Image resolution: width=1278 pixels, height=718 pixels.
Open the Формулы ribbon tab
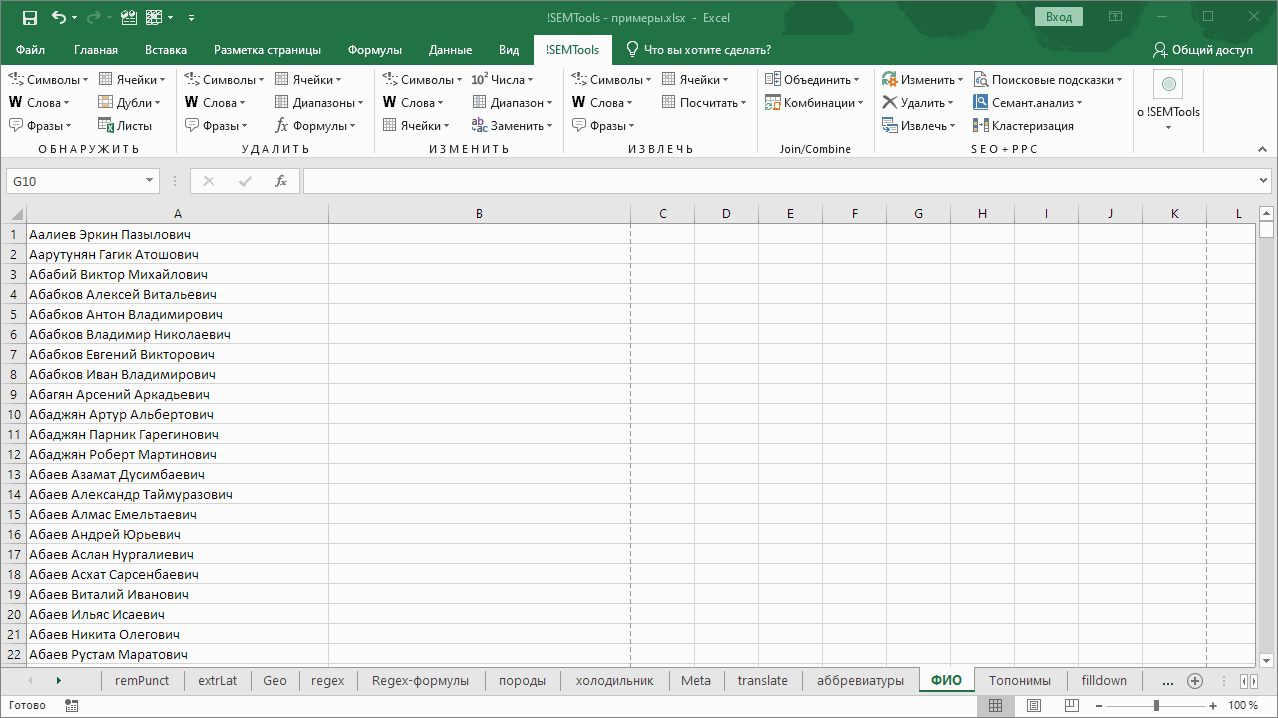click(375, 50)
